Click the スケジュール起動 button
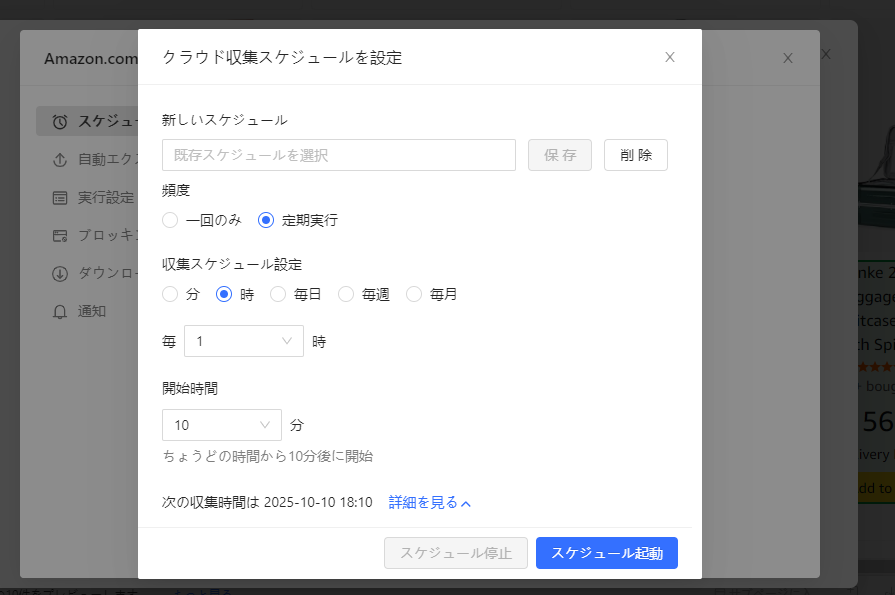 (606, 553)
